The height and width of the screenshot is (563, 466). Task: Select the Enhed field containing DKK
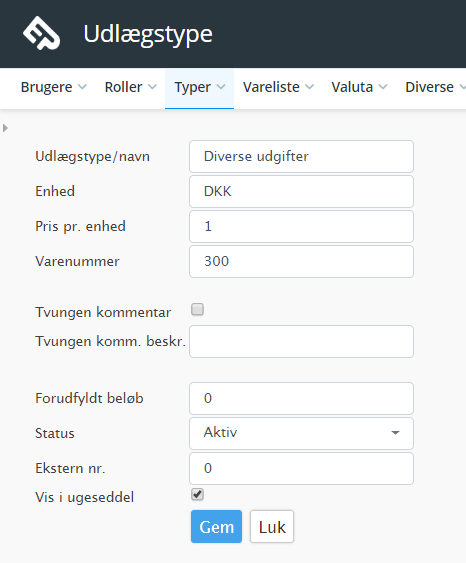301,191
